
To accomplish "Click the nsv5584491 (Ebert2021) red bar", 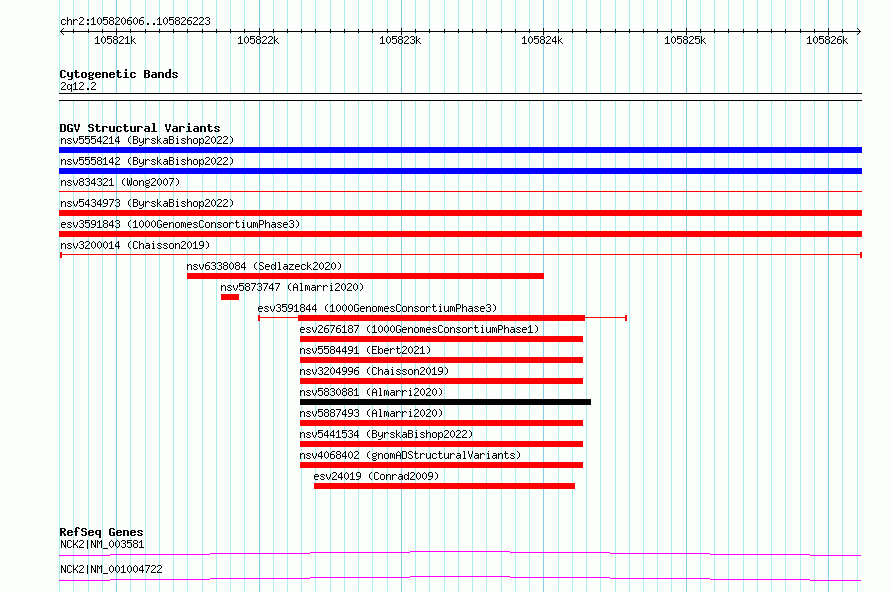I will 441,360.
